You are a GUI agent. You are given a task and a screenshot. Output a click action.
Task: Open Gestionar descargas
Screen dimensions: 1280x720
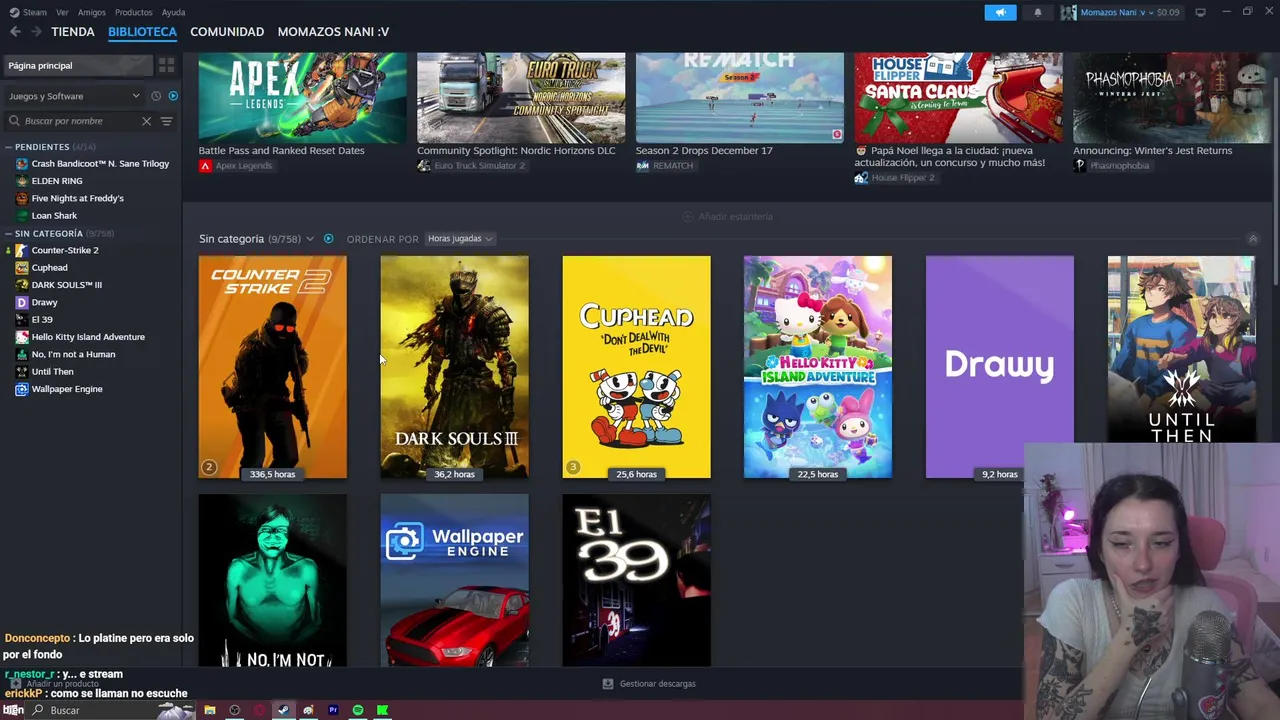[x=649, y=684]
